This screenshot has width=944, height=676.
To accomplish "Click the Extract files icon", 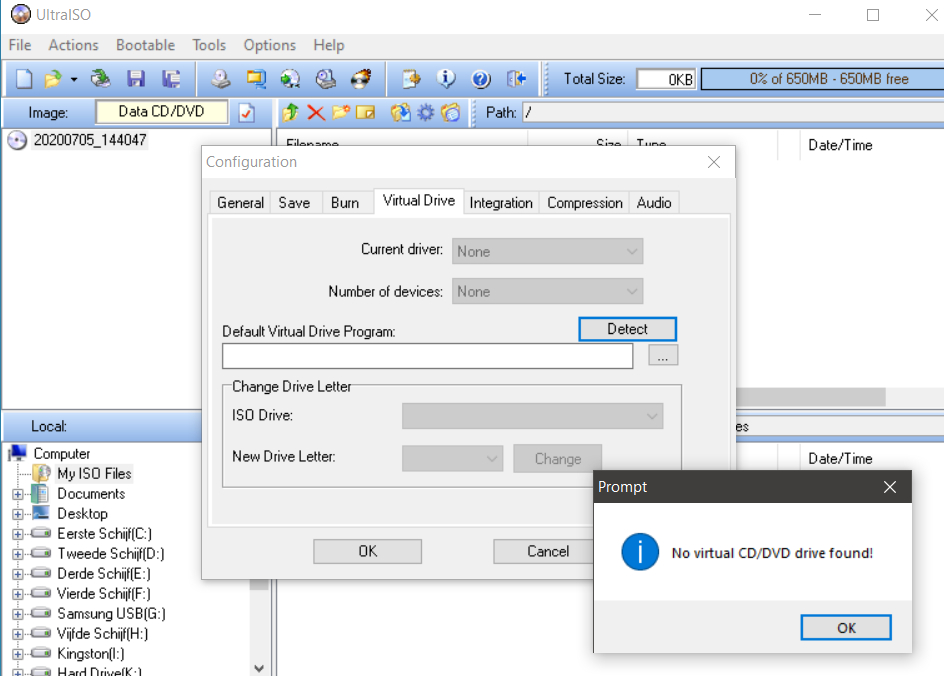I will [400, 112].
